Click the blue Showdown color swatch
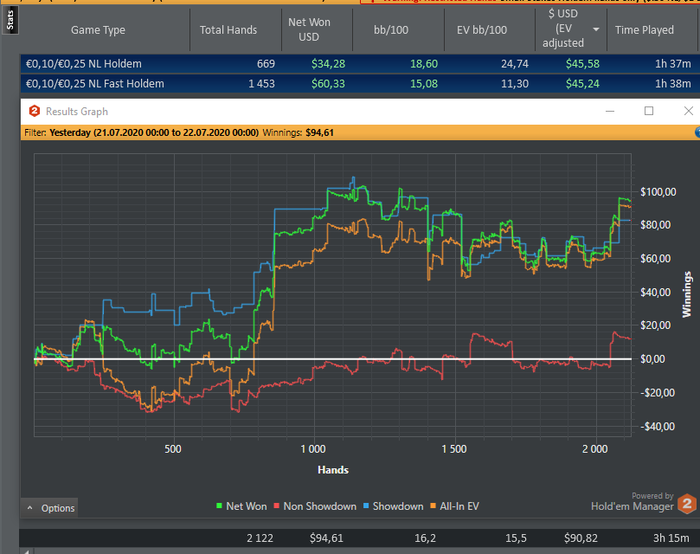Viewport: 700px width, 554px height. pos(366,506)
